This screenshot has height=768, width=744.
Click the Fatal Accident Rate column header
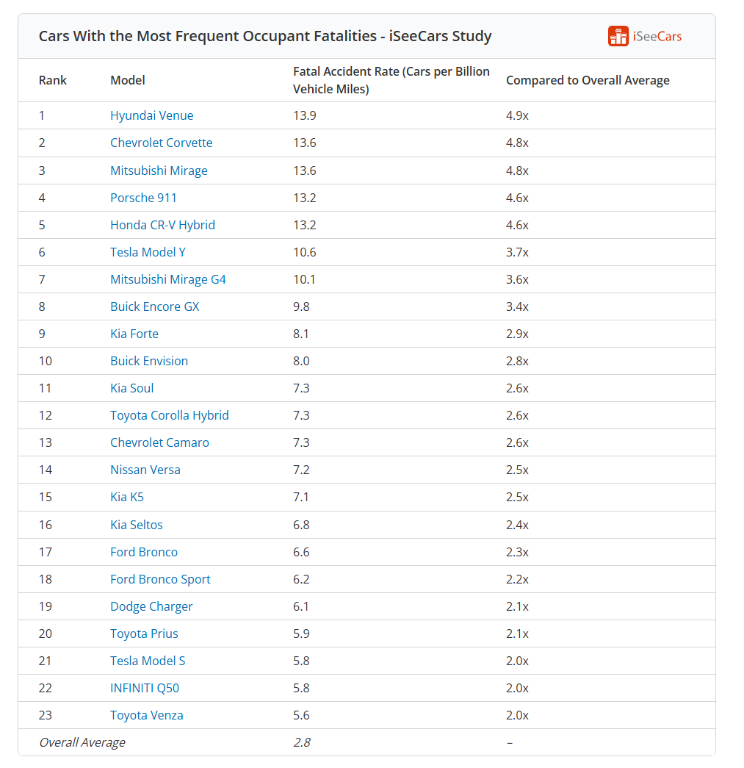click(x=391, y=80)
